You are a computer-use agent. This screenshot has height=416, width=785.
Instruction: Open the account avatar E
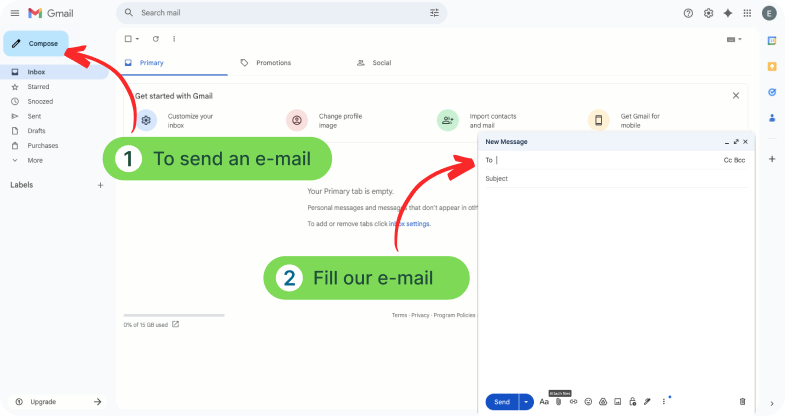click(x=769, y=14)
